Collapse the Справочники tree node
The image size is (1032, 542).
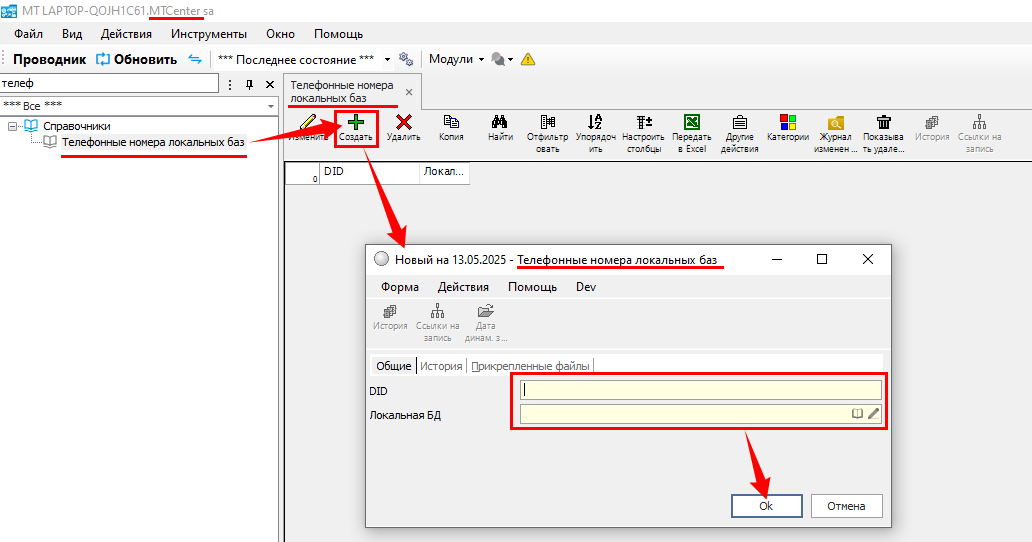click(14, 126)
